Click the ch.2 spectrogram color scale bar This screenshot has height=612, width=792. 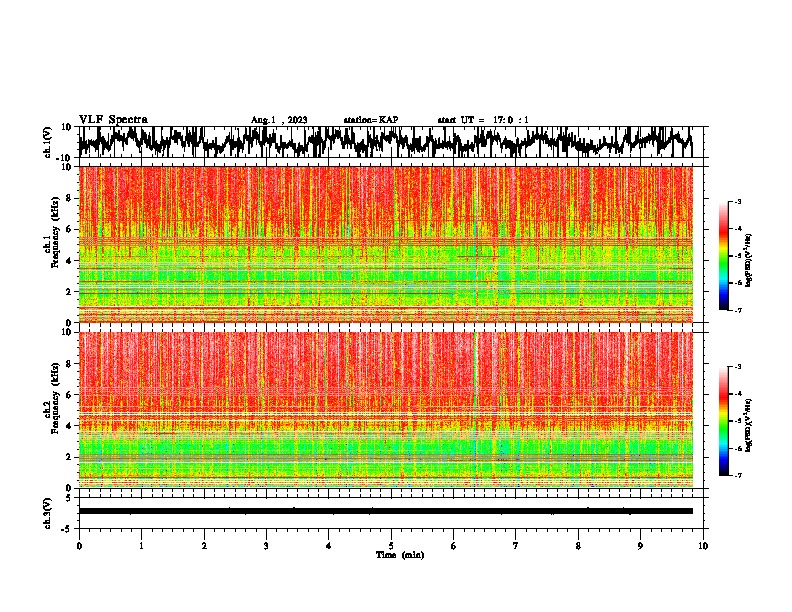coord(723,421)
